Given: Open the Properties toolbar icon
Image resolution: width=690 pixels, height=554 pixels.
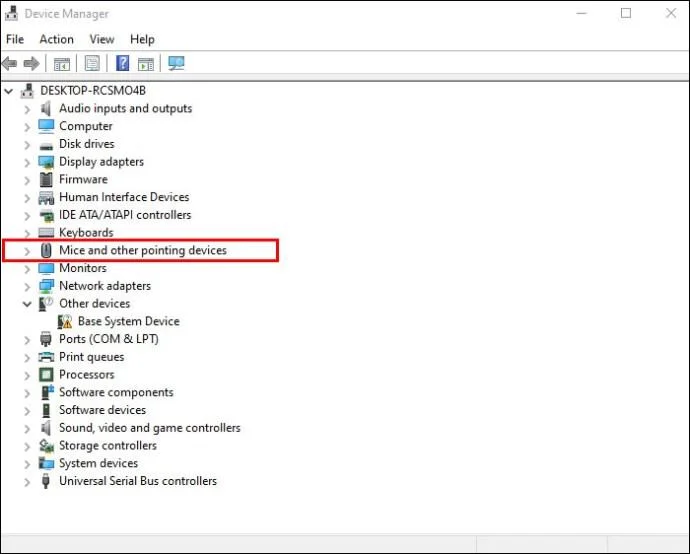Looking at the screenshot, I should (92, 64).
